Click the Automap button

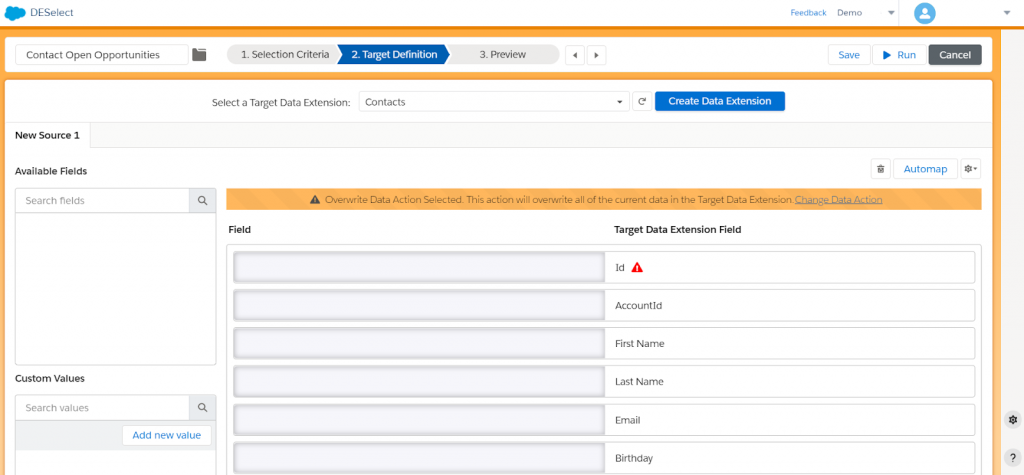point(925,169)
